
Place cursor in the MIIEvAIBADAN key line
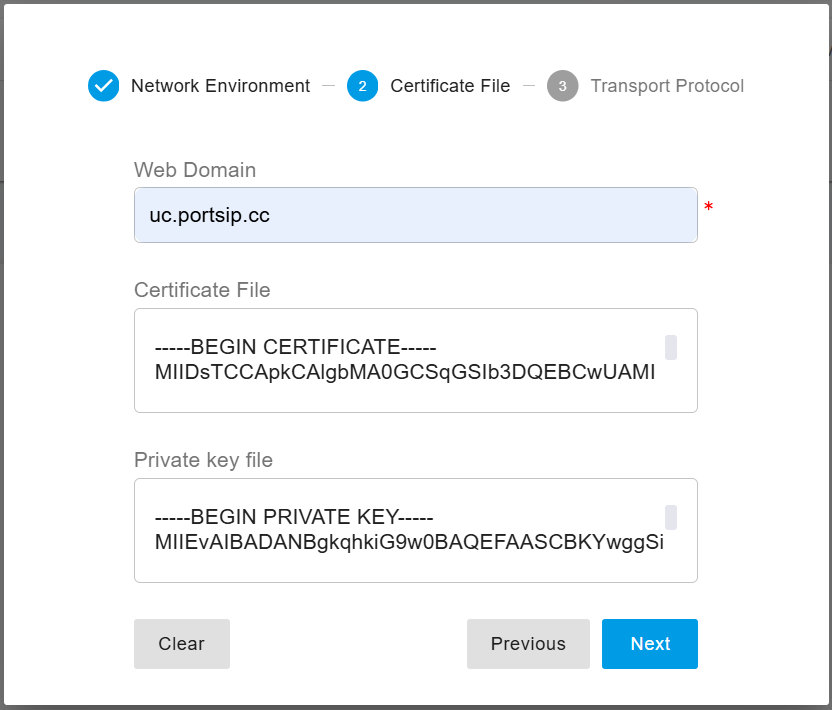tap(409, 543)
